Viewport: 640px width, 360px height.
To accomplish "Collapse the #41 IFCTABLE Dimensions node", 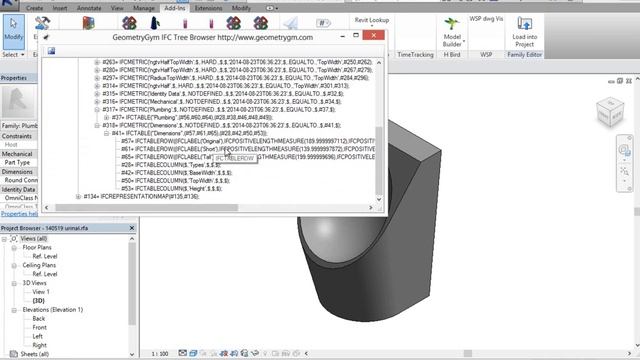I will pyautogui.click(x=107, y=133).
